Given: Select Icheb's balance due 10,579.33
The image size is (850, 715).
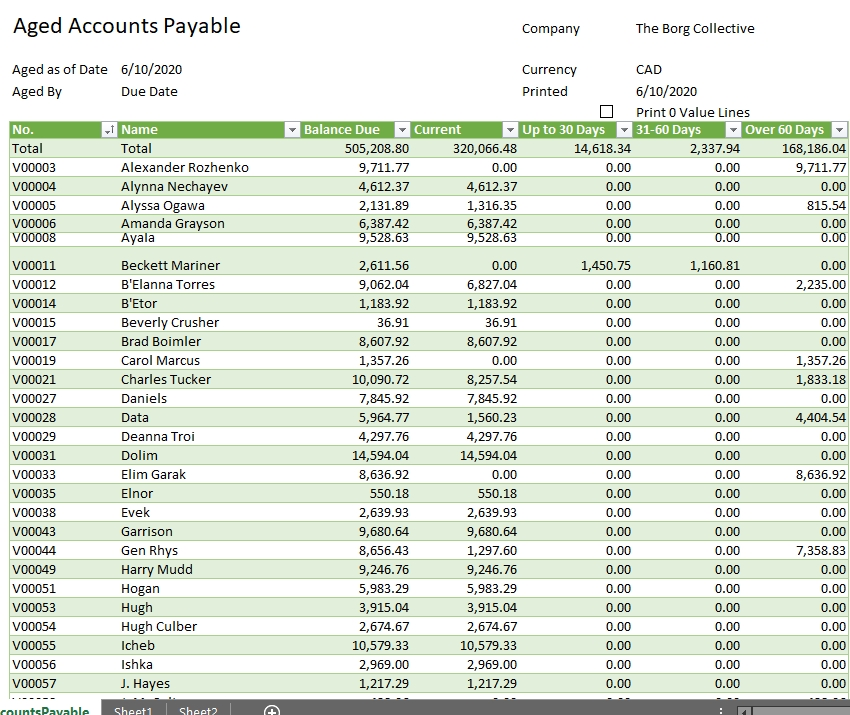Looking at the screenshot, I should pyautogui.click(x=381, y=645).
